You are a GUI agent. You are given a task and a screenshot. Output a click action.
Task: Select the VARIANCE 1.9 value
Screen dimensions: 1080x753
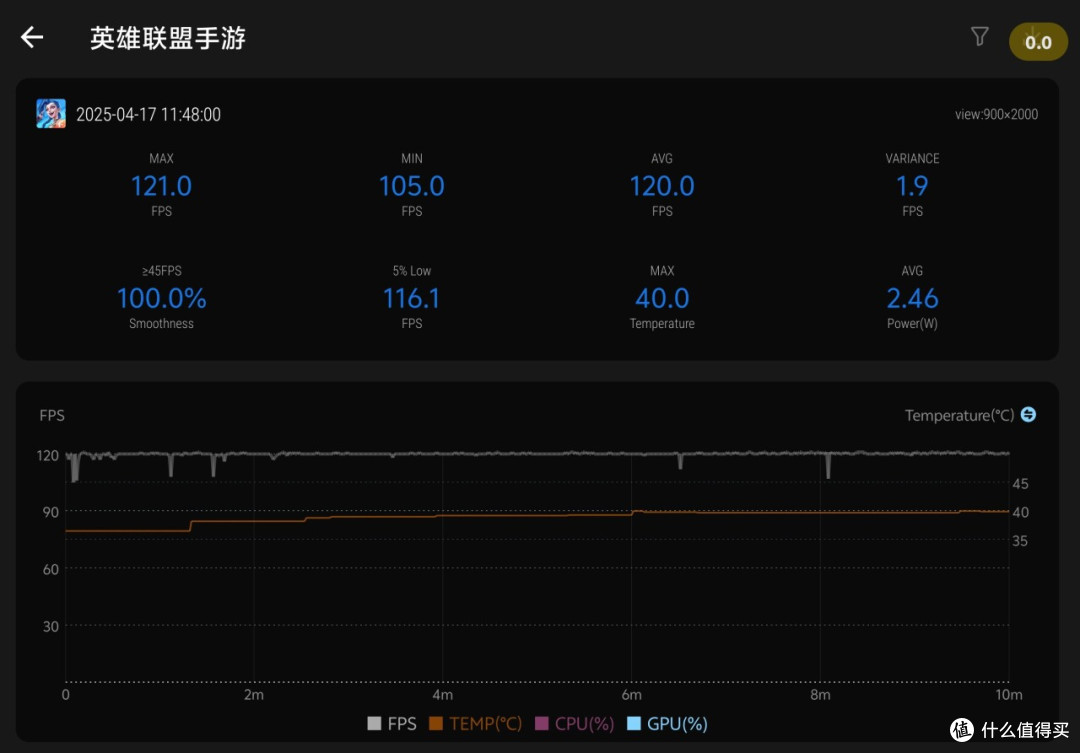[x=912, y=186]
